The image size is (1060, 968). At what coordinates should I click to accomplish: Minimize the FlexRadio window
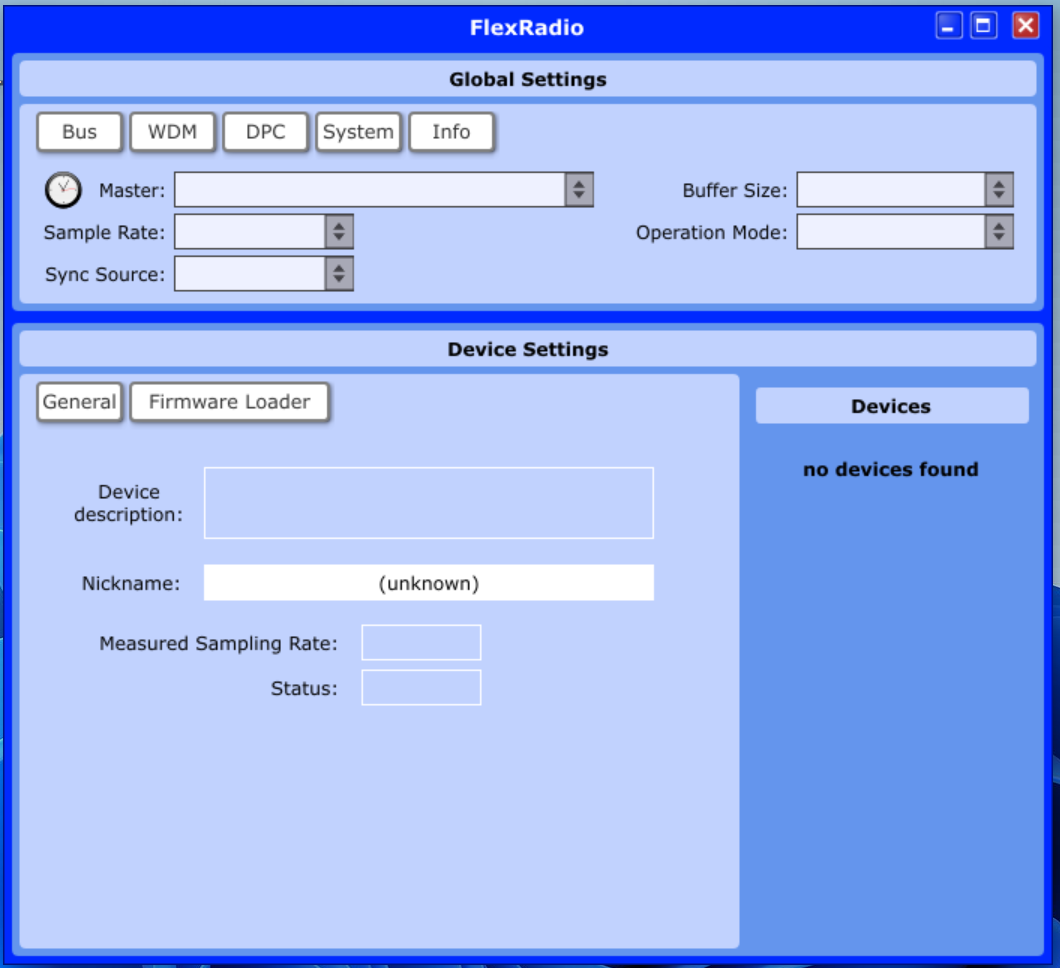pos(948,26)
